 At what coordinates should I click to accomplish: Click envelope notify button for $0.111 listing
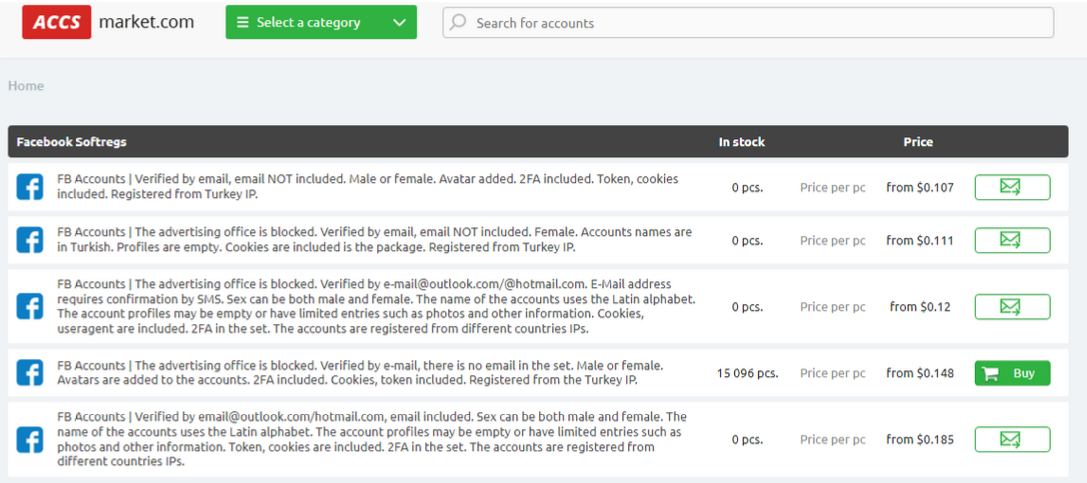1012,240
